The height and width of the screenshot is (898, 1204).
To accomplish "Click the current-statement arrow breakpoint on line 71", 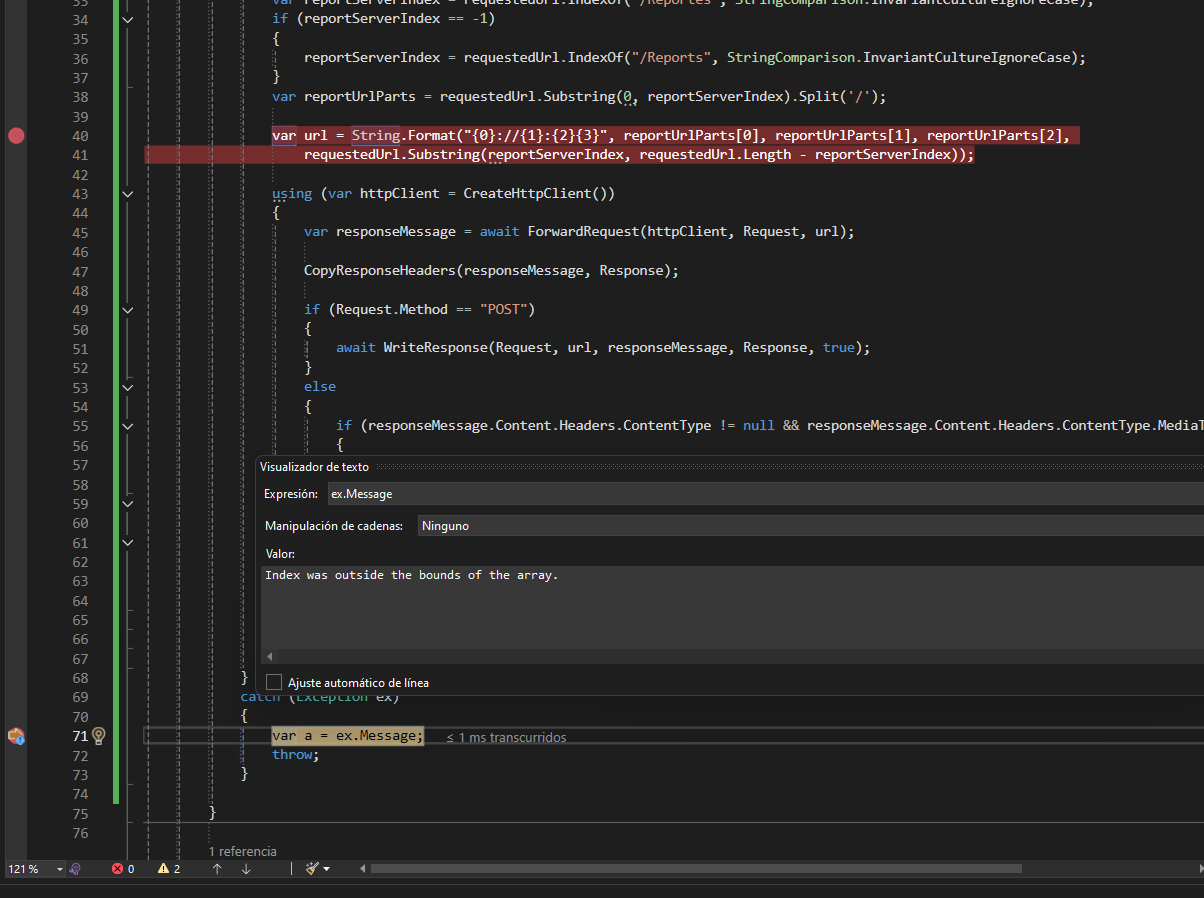I will 16,736.
